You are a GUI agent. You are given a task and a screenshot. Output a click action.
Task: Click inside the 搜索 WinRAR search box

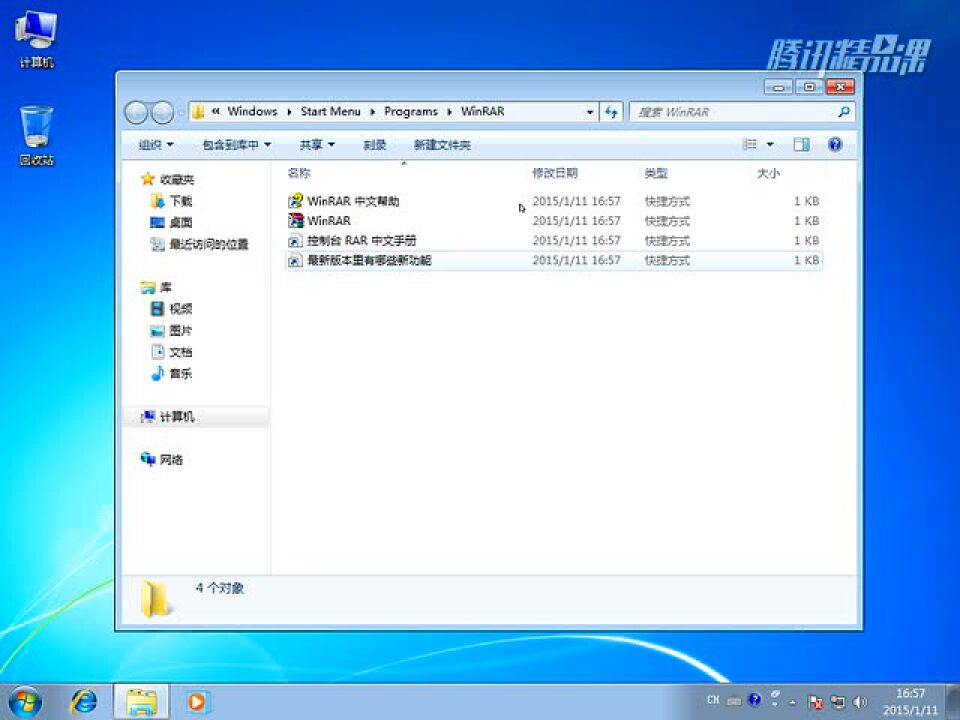click(740, 111)
